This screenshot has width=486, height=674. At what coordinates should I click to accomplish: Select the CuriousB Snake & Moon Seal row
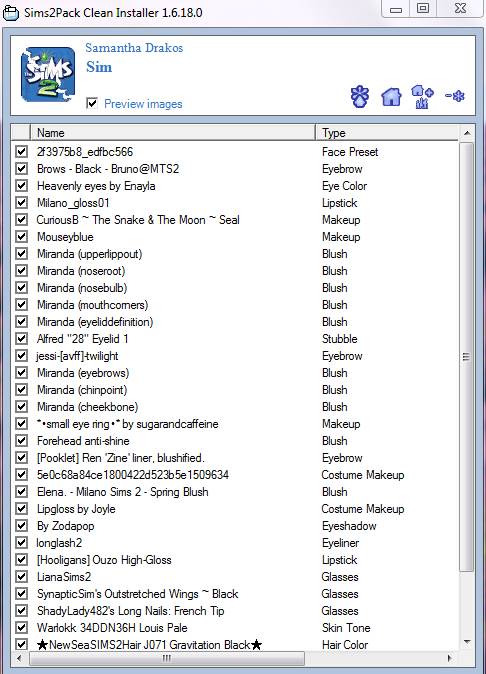click(x=235, y=220)
